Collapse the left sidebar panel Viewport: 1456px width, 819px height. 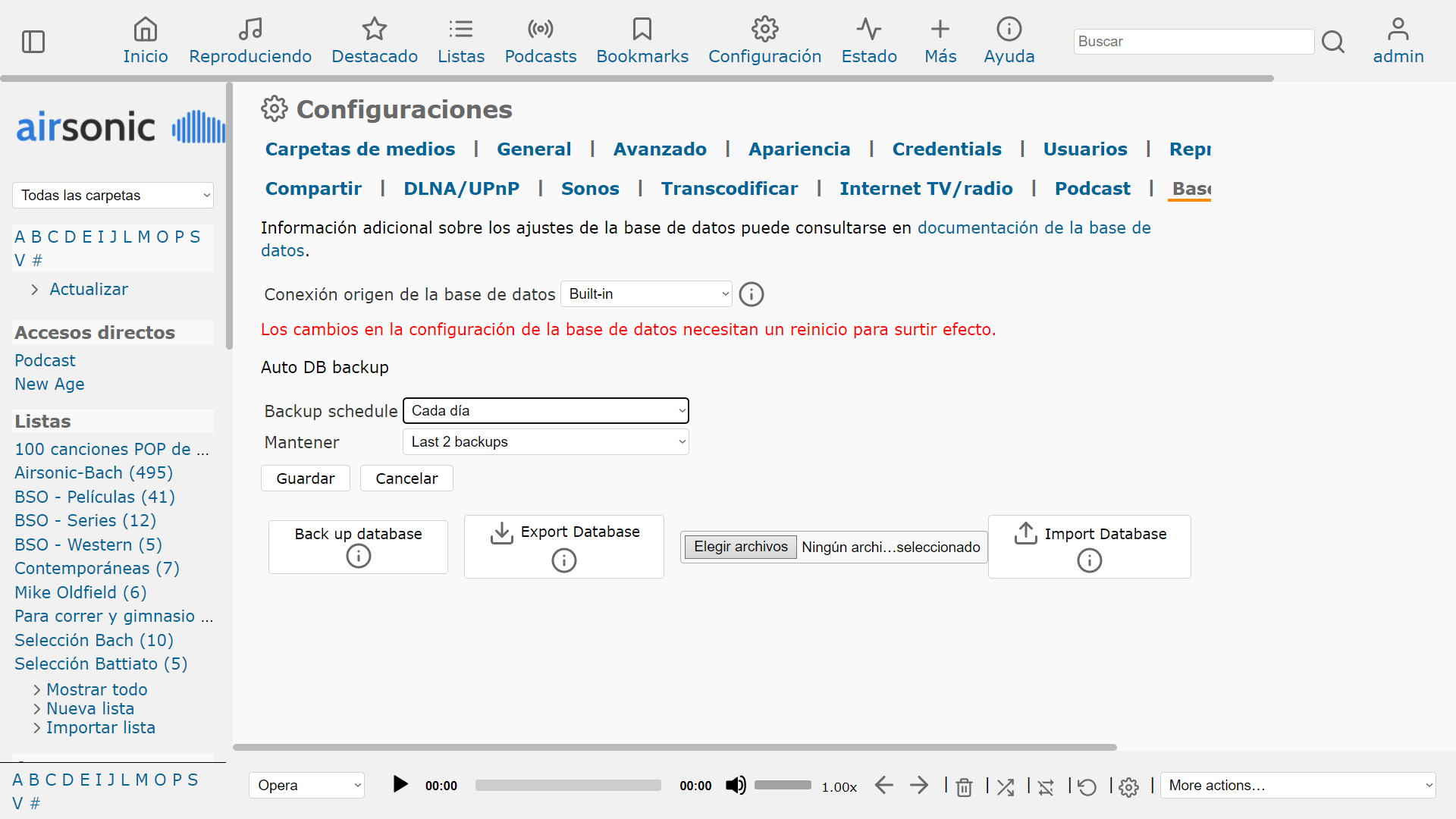[x=33, y=42]
